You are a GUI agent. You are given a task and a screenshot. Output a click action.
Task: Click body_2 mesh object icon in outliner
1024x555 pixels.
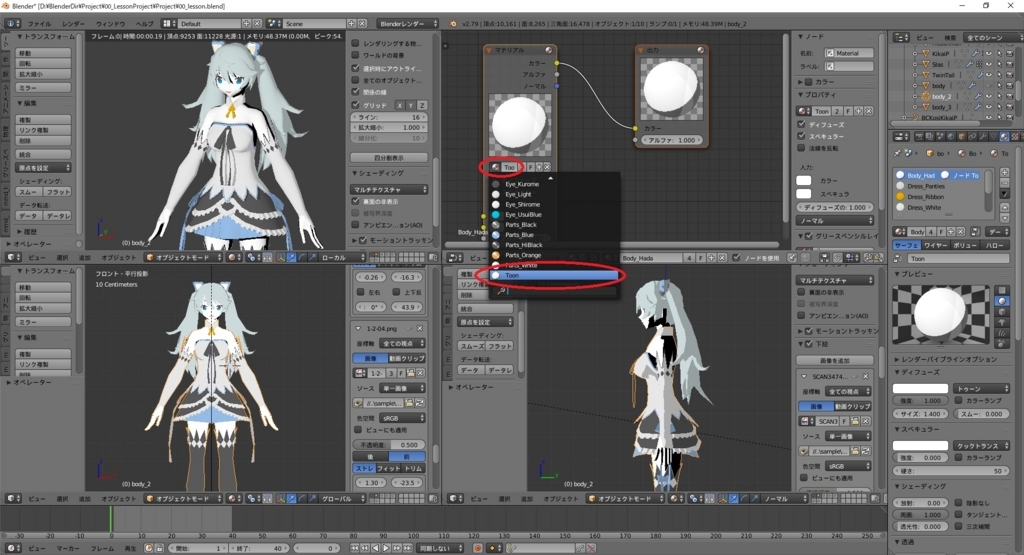click(925, 96)
